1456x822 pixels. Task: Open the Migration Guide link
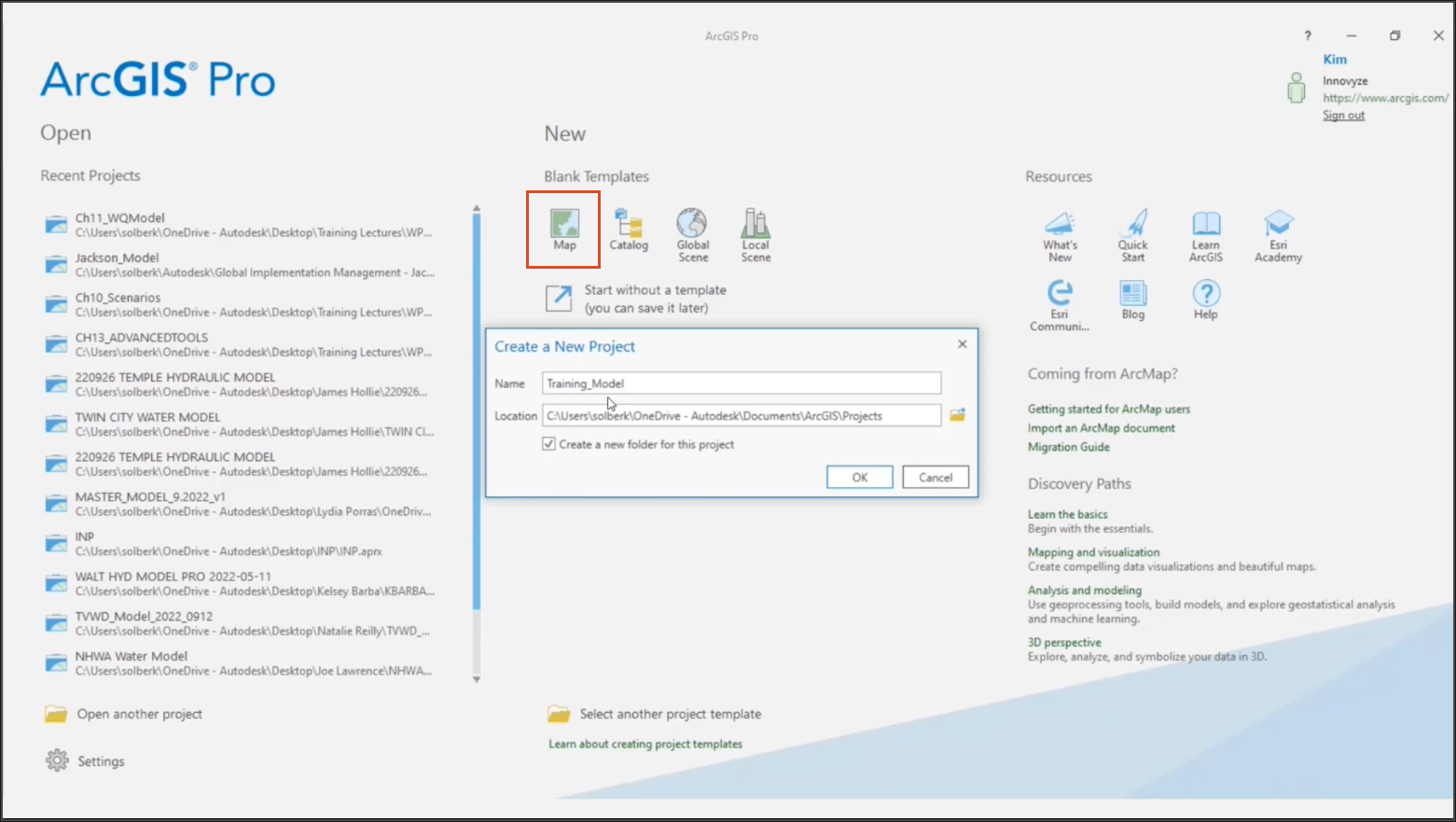[1068, 447]
